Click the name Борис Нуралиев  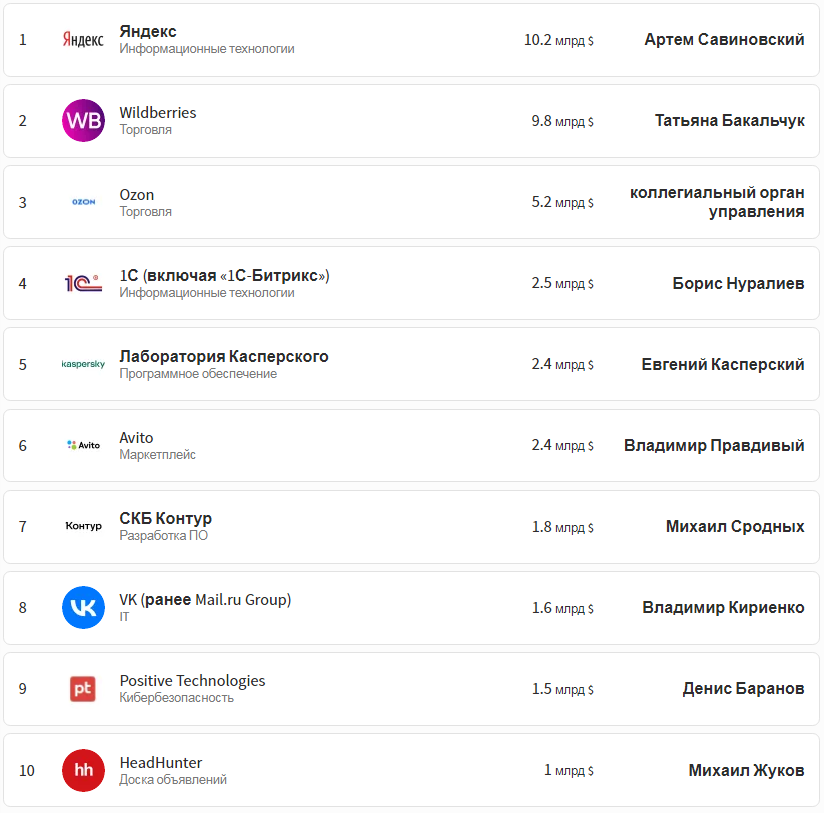coord(738,283)
